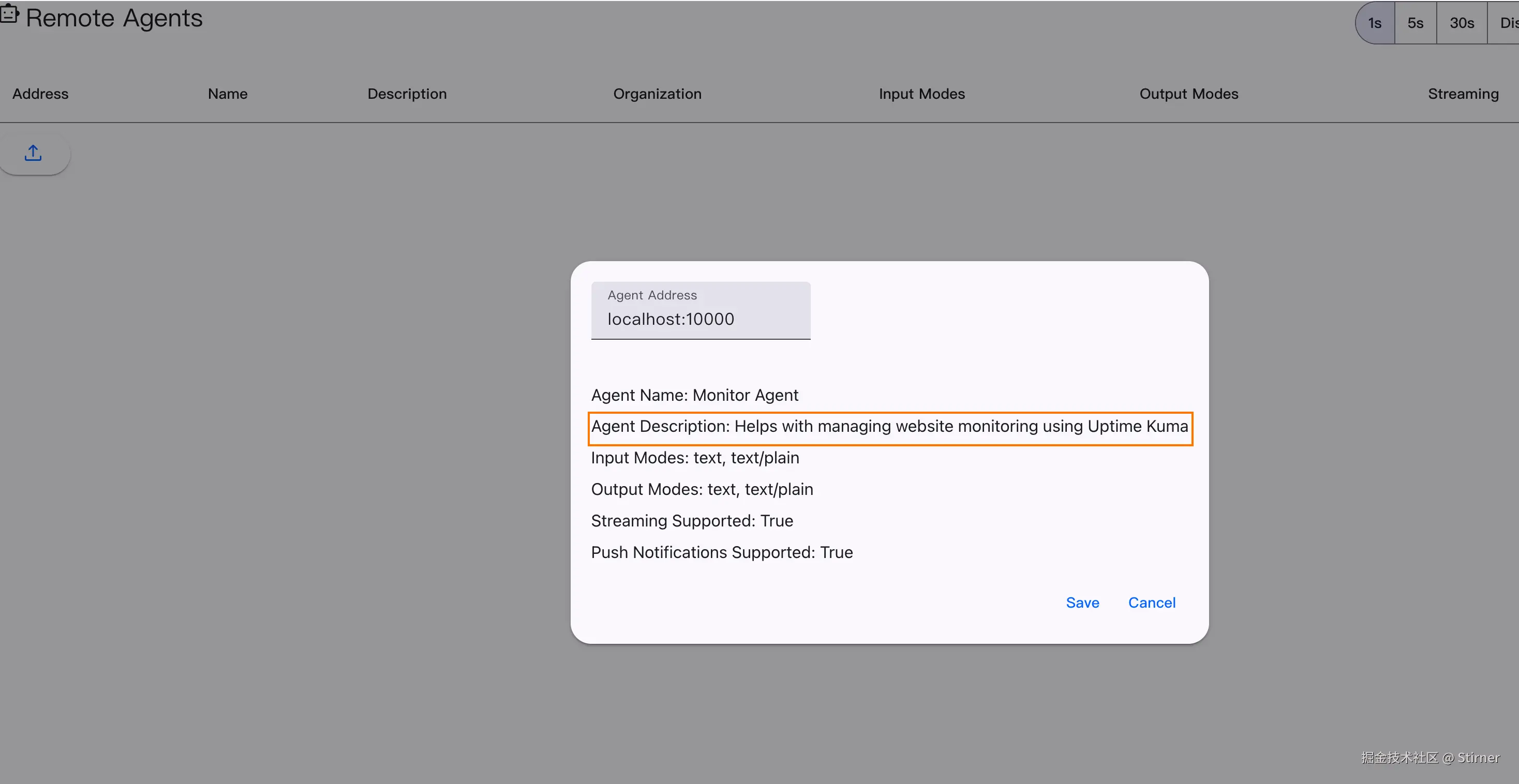Click the Description column header
This screenshot has height=784, width=1519.
click(x=407, y=94)
